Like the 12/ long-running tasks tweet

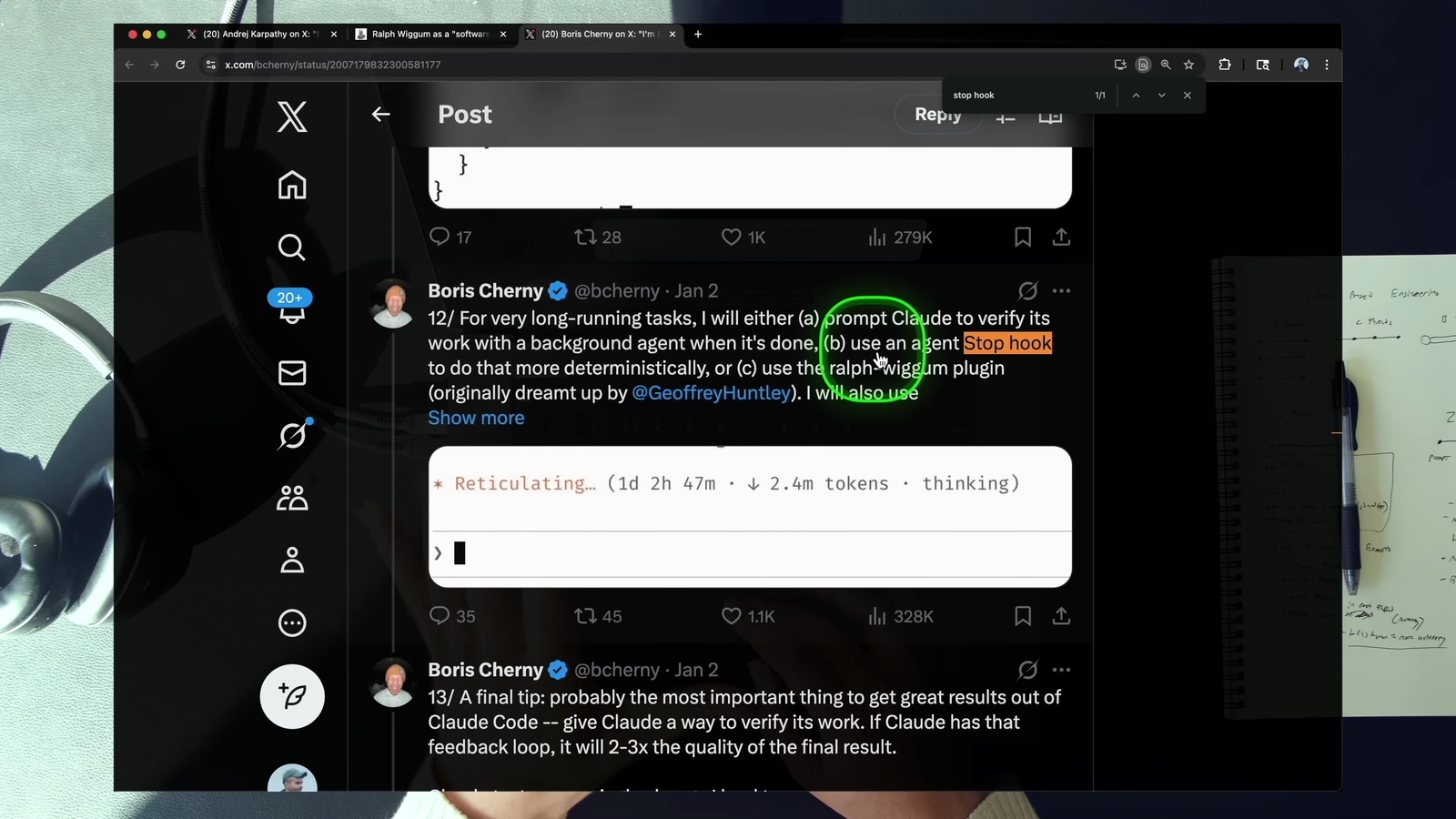pyautogui.click(x=732, y=616)
